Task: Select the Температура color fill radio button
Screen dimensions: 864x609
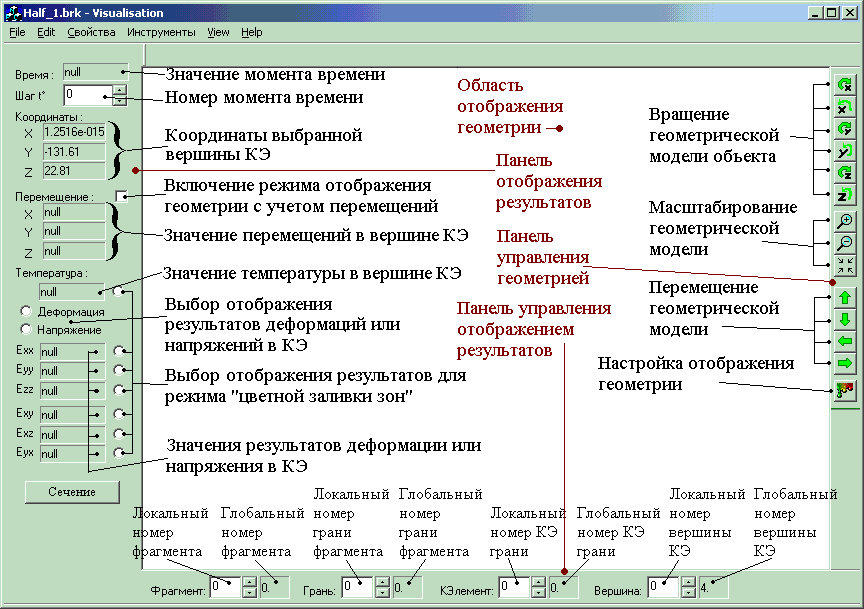Action: point(118,291)
